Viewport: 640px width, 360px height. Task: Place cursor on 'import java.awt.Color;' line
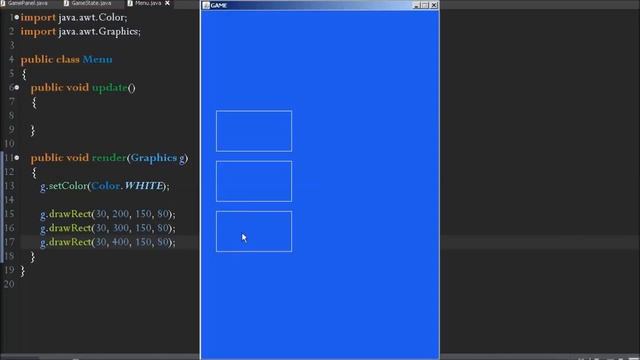pos(74,18)
